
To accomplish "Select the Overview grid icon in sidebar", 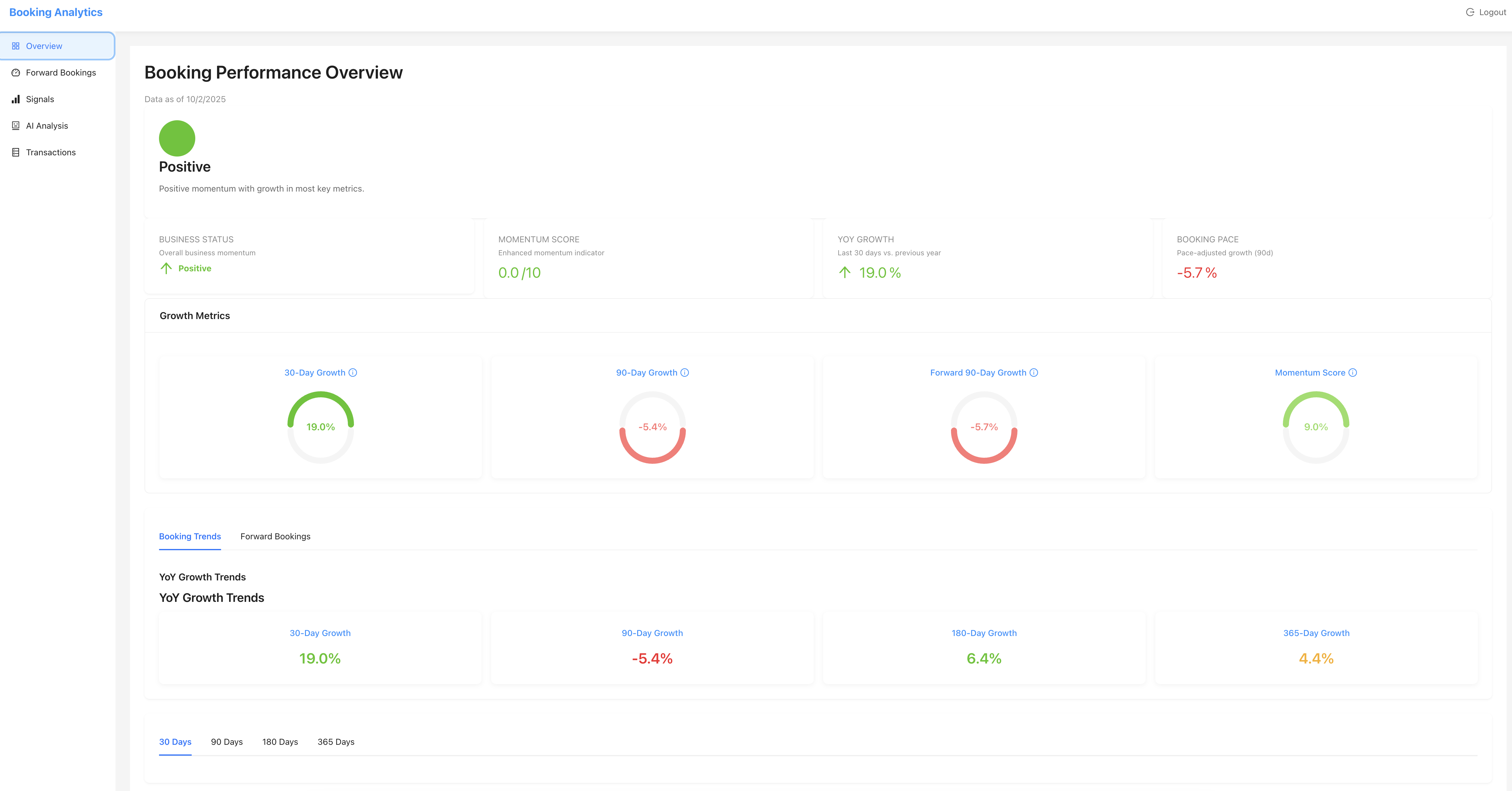I will click(16, 46).
